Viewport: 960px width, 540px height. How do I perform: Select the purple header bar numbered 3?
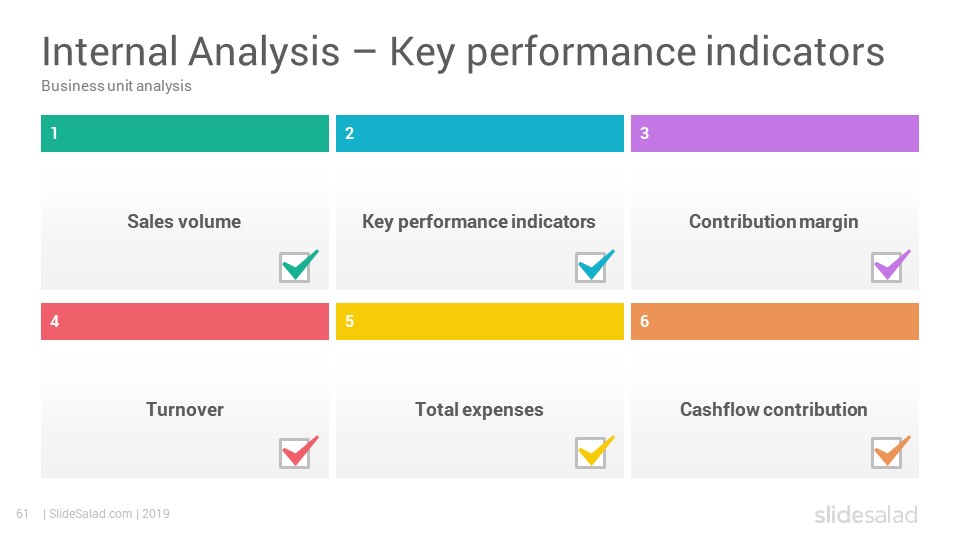(775, 133)
